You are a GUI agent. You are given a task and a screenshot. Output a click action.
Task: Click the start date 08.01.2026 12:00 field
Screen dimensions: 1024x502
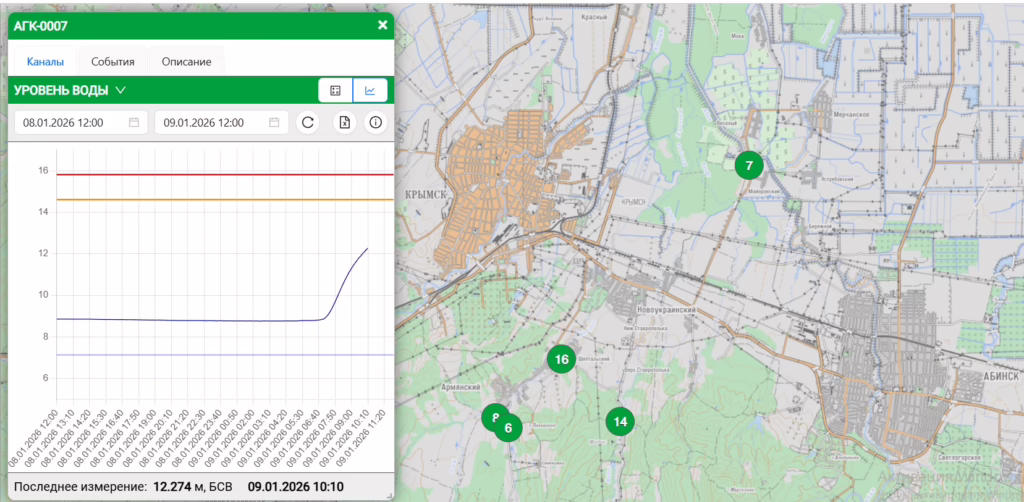click(70, 122)
